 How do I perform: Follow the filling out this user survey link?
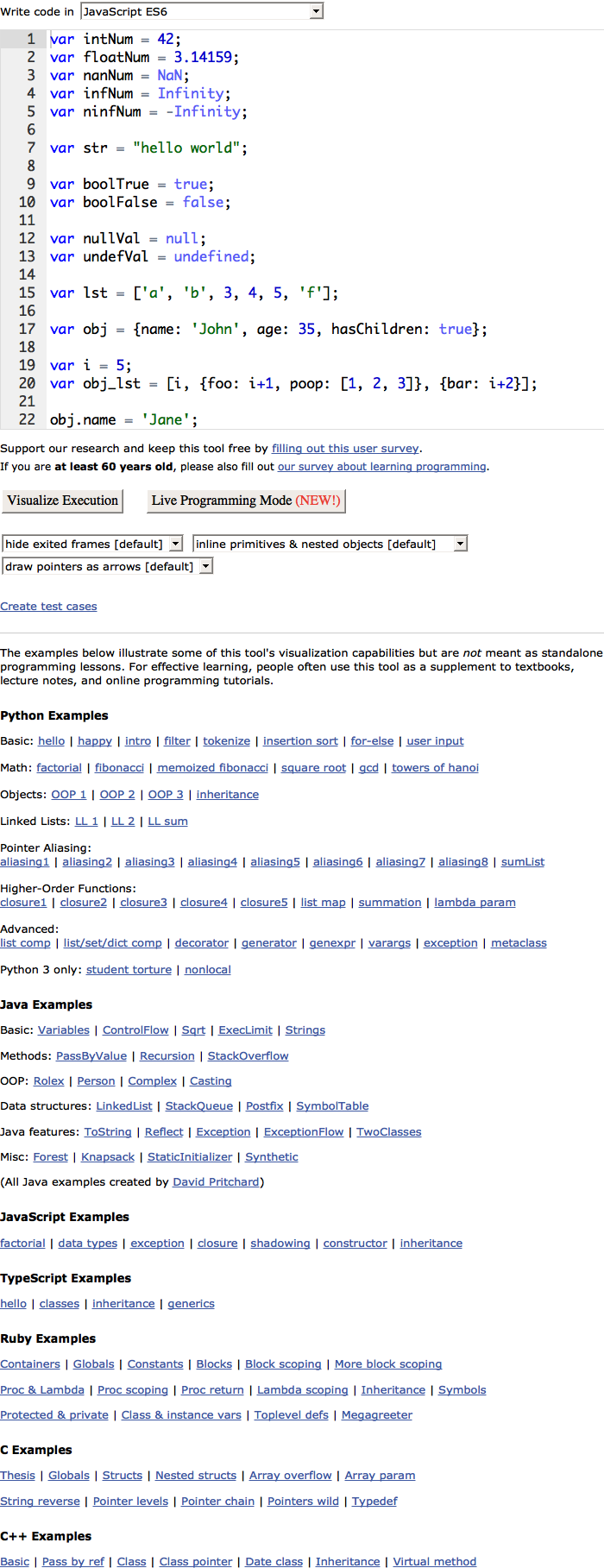coord(345,449)
